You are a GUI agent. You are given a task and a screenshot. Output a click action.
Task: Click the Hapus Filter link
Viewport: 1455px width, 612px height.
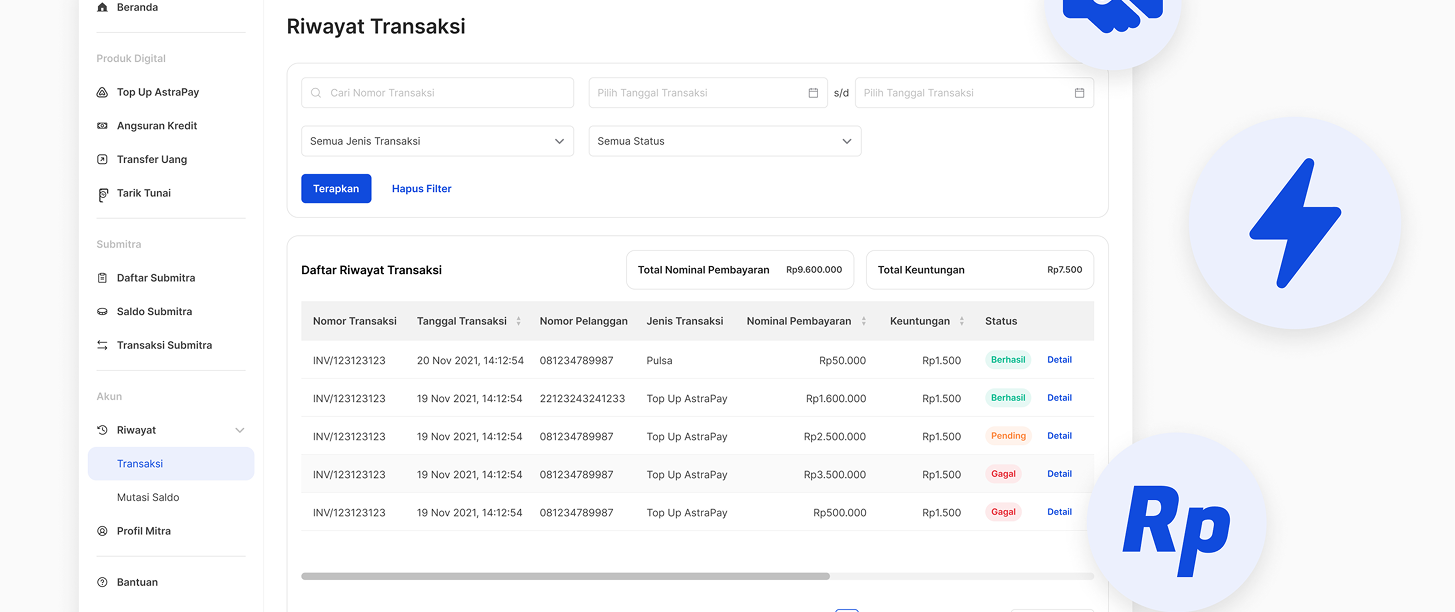[x=421, y=189]
